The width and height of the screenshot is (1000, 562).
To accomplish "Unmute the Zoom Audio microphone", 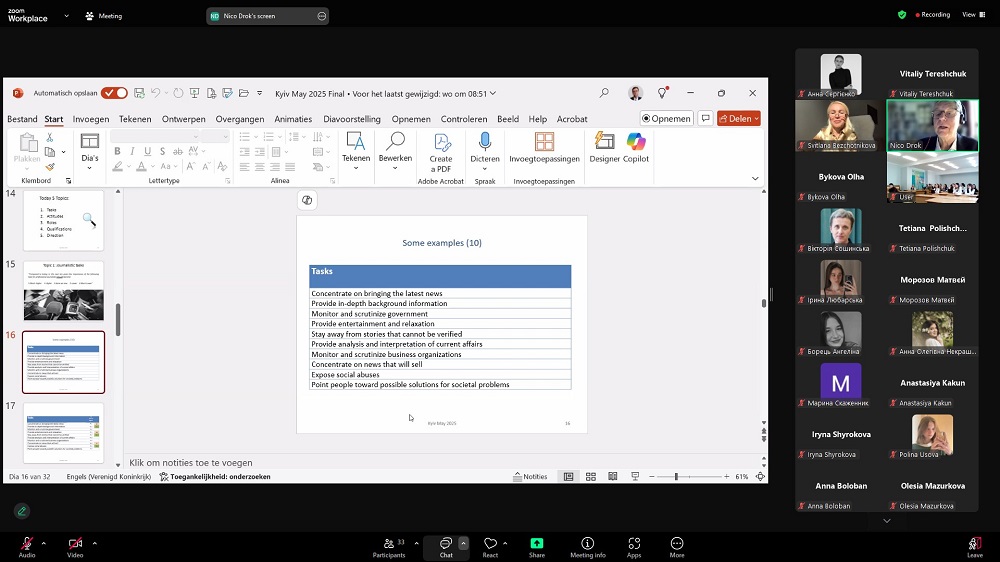I will click(x=27, y=544).
